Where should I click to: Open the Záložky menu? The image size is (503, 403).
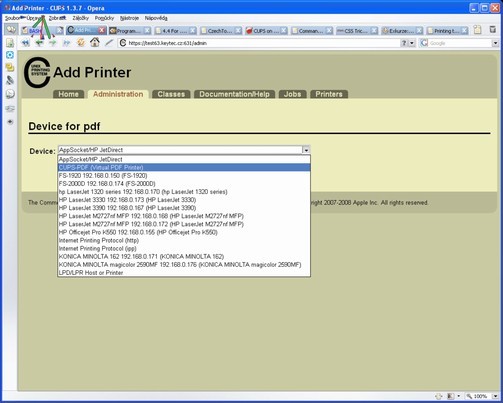click(x=81, y=18)
